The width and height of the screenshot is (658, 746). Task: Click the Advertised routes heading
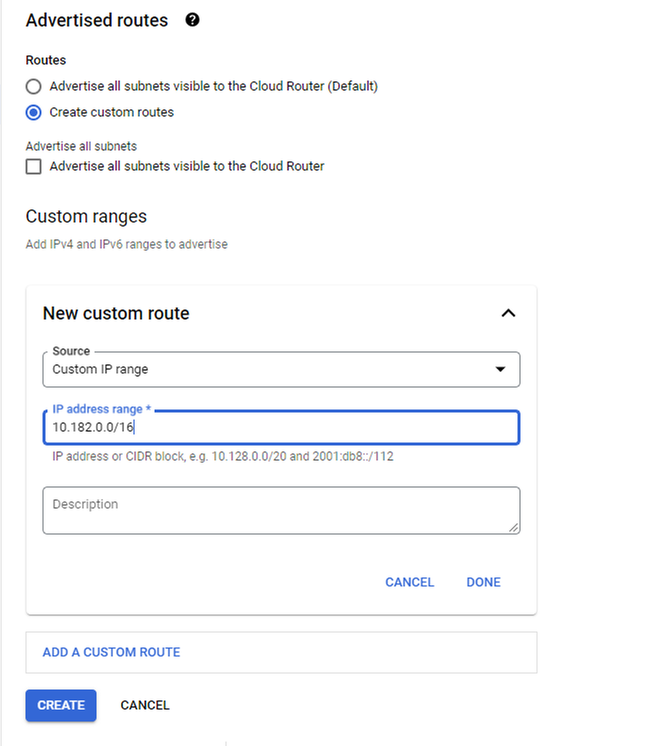97,20
